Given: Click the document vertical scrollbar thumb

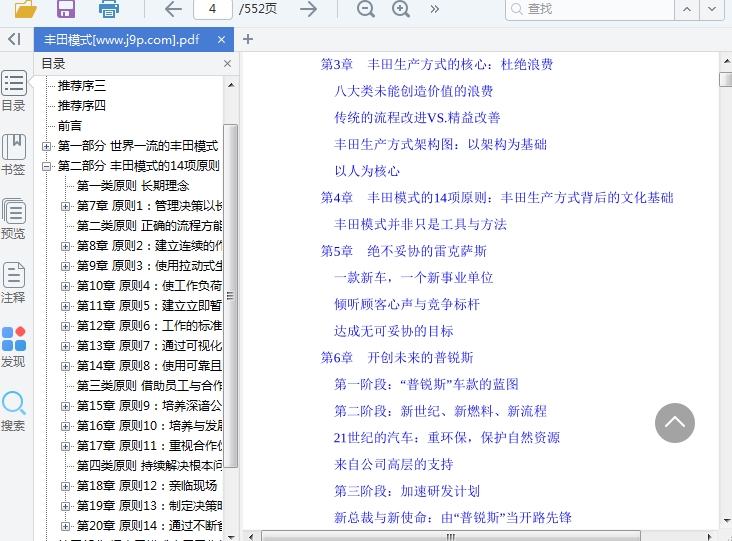Looking at the screenshot, I should coord(726,79).
